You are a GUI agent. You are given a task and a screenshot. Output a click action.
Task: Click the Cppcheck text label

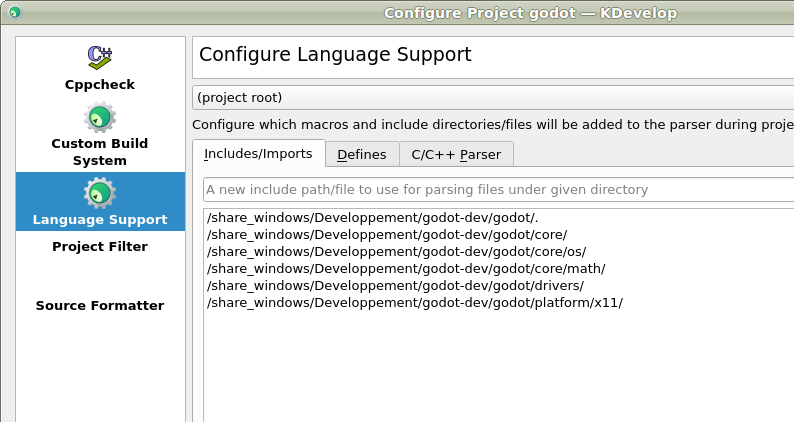(x=100, y=85)
